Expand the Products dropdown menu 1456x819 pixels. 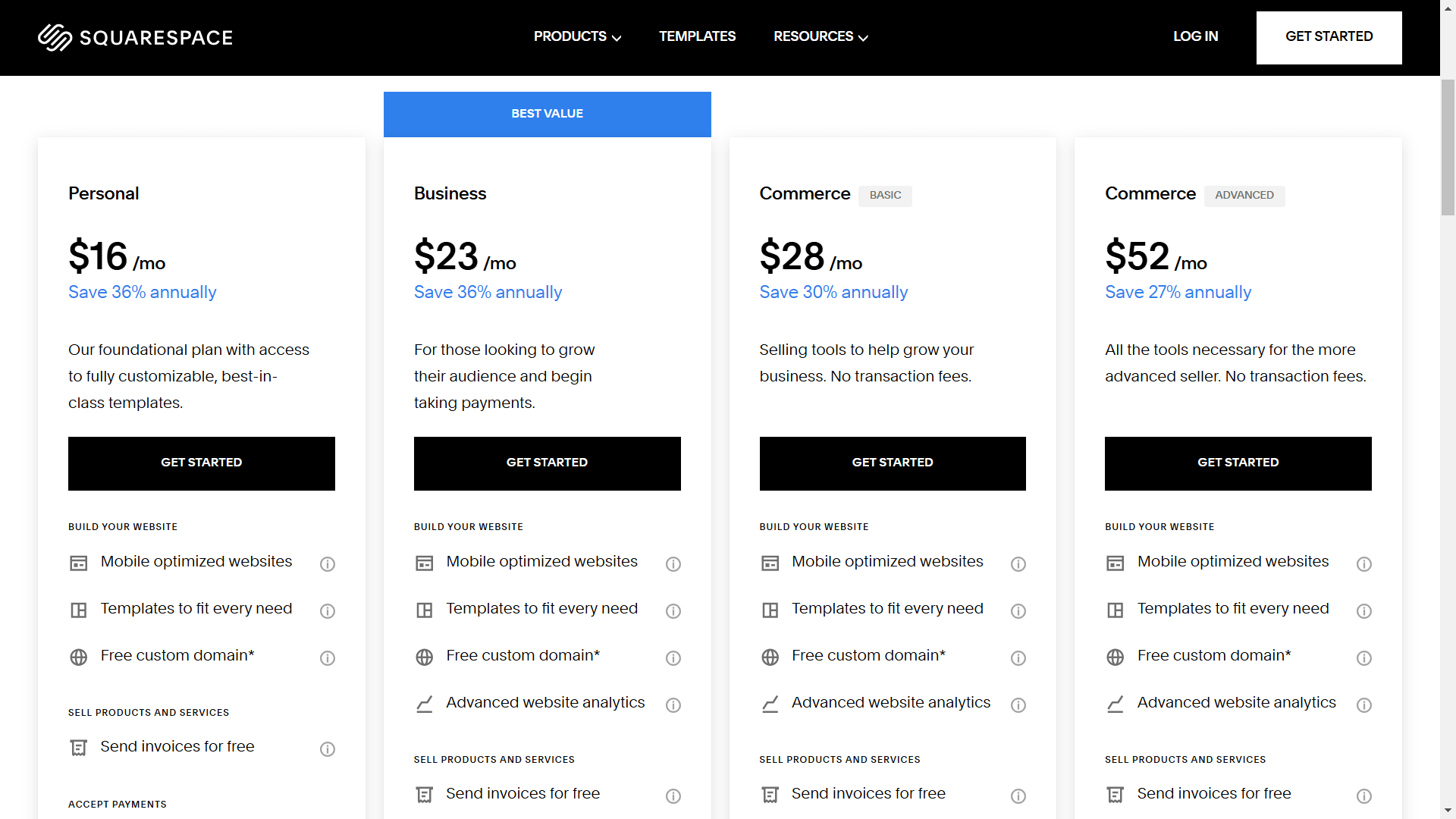tap(577, 36)
